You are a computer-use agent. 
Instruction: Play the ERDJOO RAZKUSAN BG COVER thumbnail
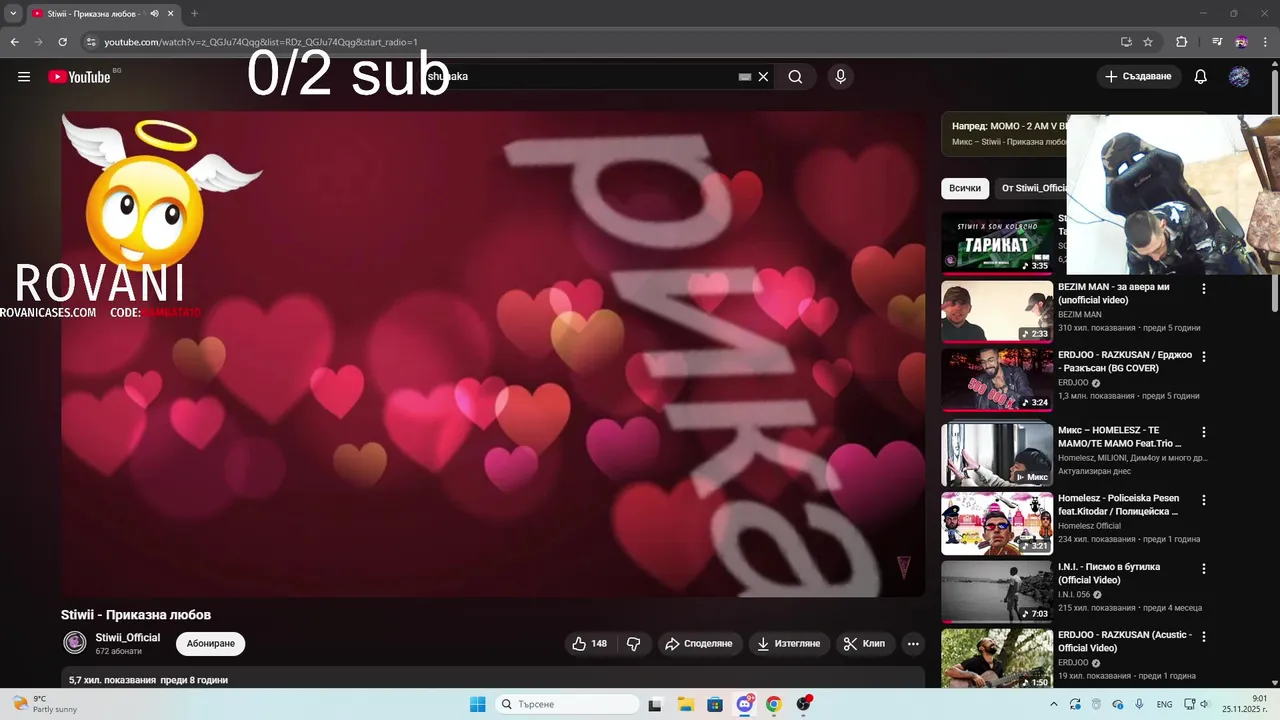point(997,379)
